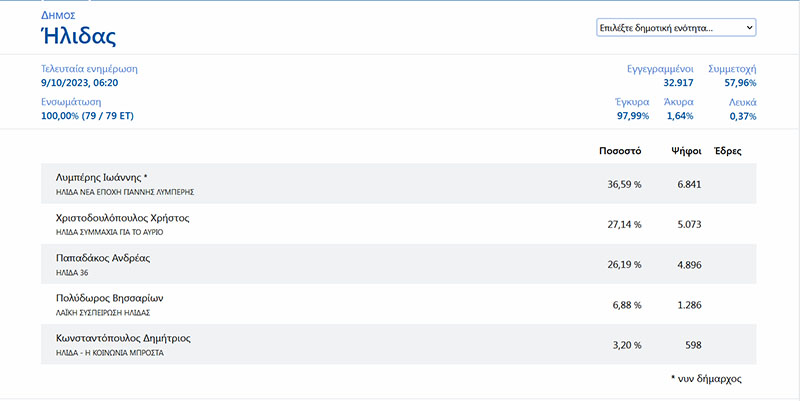Viewport: 800px width, 401px height.
Task: Click the Ήλιδας municipality heading
Action: 79,38
